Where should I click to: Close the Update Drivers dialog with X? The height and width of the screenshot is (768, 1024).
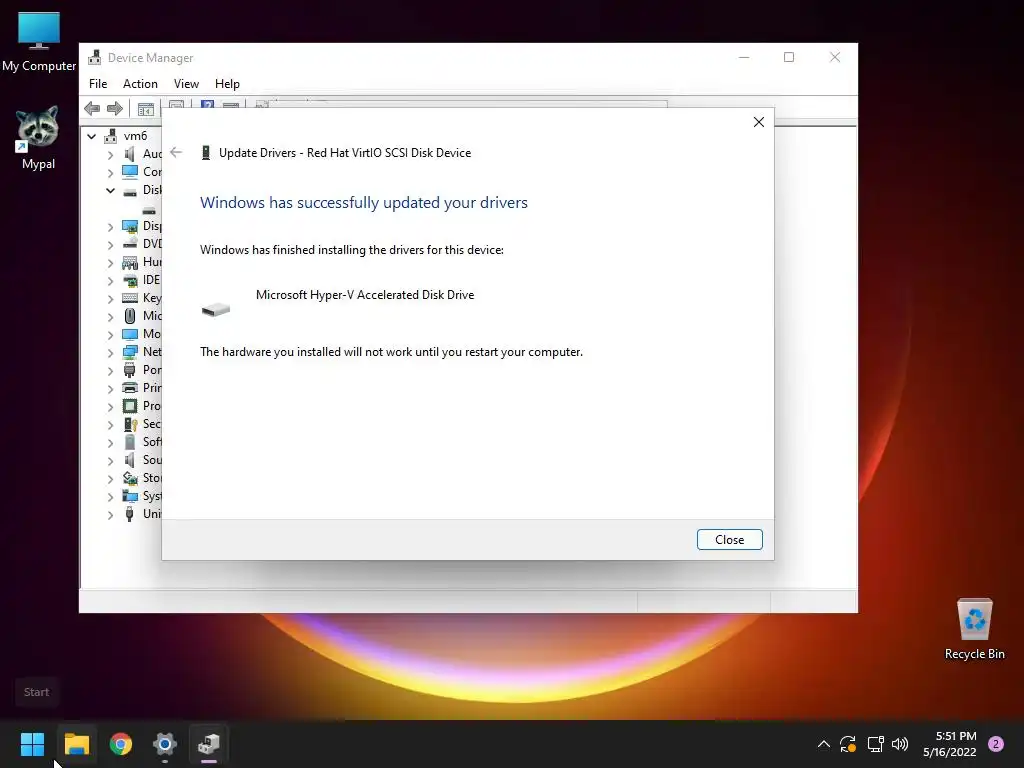click(759, 122)
